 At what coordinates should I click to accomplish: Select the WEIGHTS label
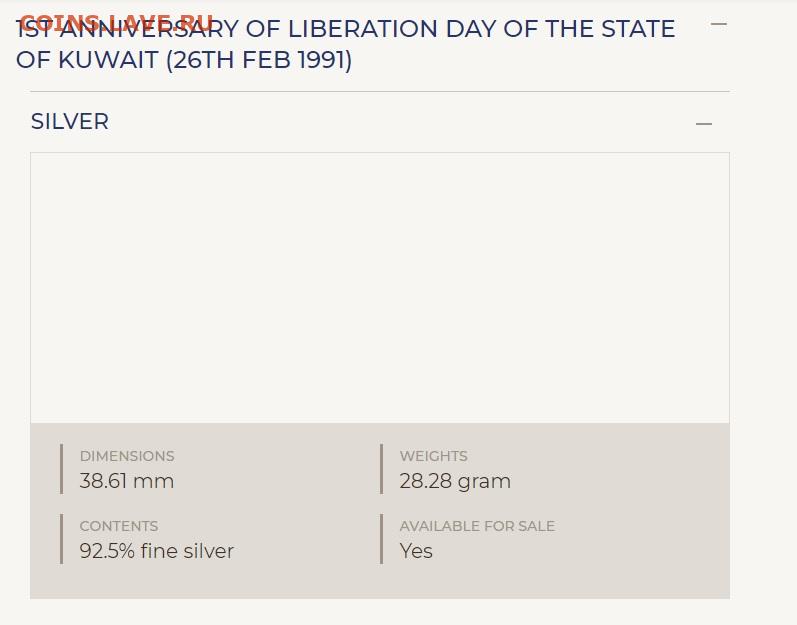click(433, 456)
